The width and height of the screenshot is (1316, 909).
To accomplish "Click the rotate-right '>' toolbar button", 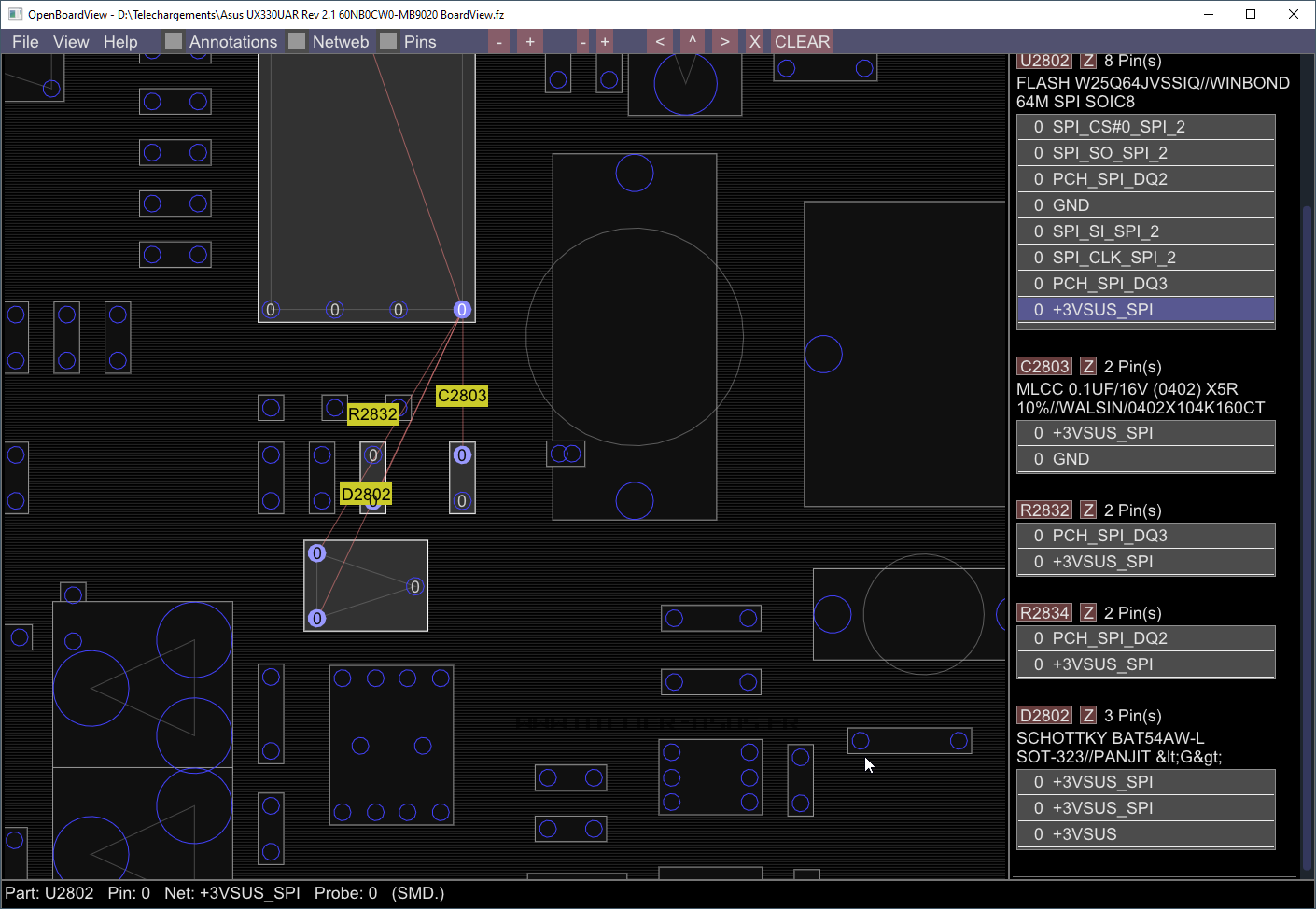I will [x=724, y=42].
